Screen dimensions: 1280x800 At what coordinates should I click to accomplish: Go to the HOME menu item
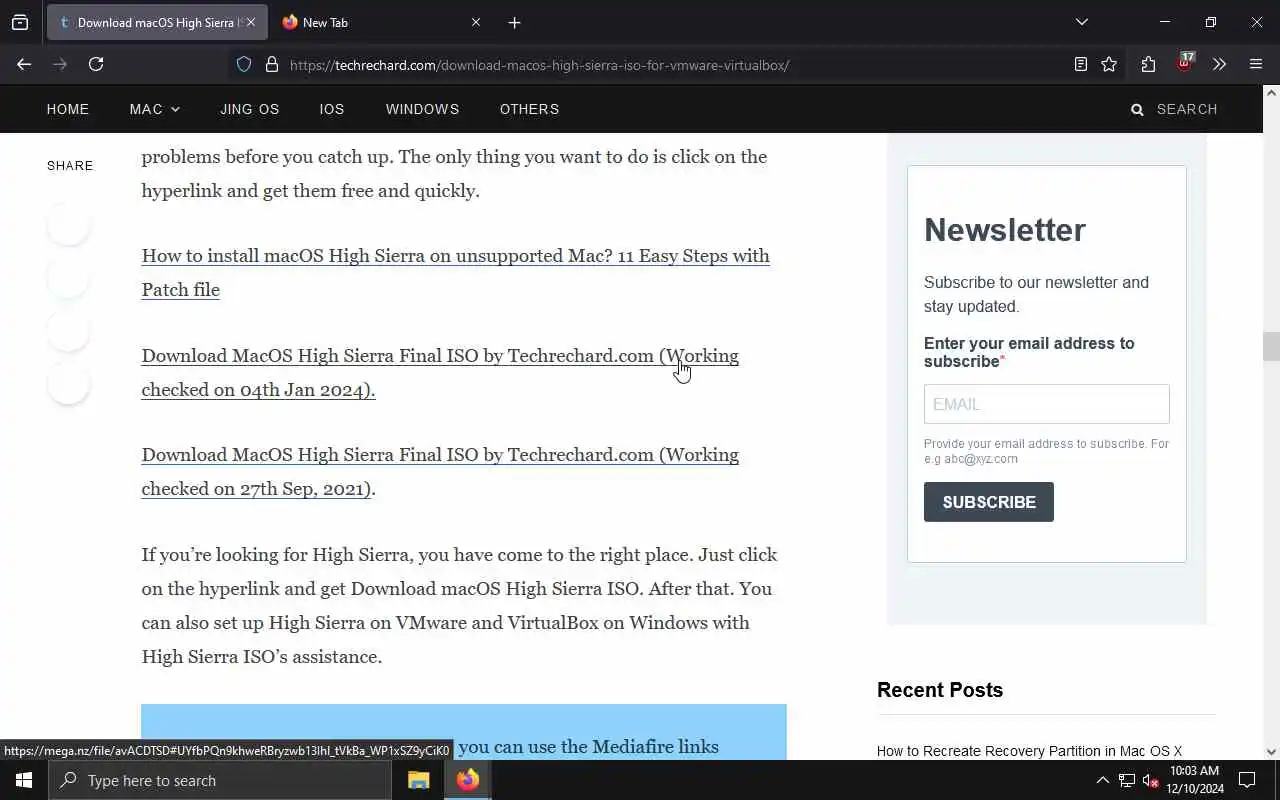coord(68,109)
